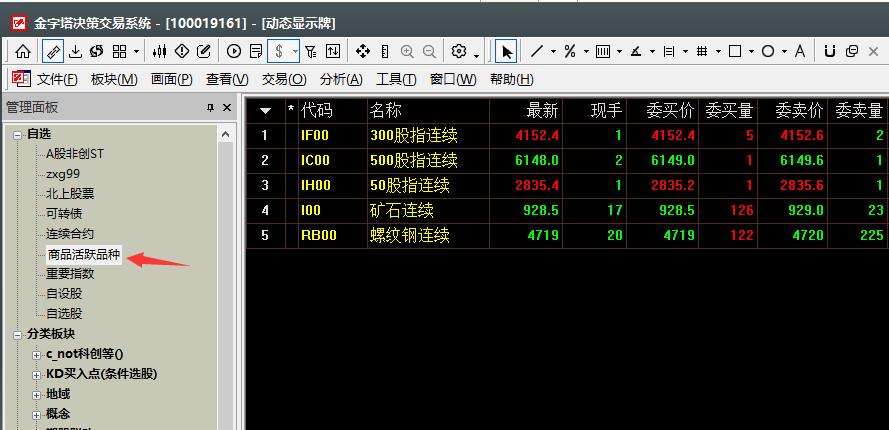The width and height of the screenshot is (889, 430).
Task: Open the layout grid dropdown arrow
Action: [136, 52]
